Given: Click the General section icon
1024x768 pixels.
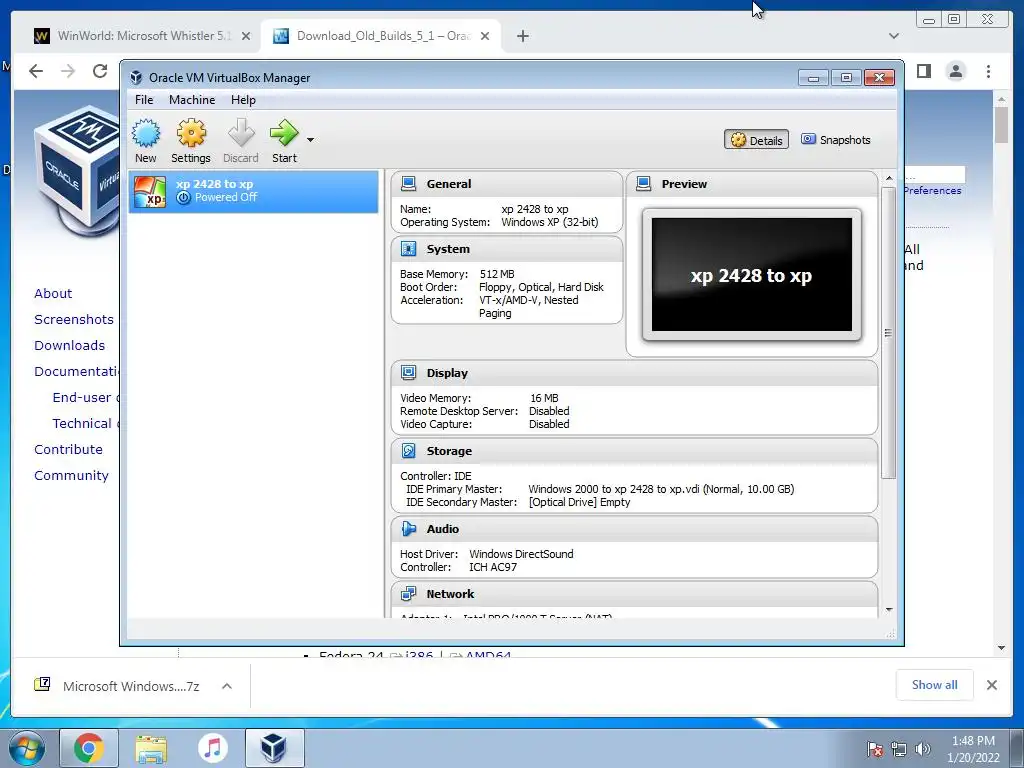Looking at the screenshot, I should [x=409, y=184].
